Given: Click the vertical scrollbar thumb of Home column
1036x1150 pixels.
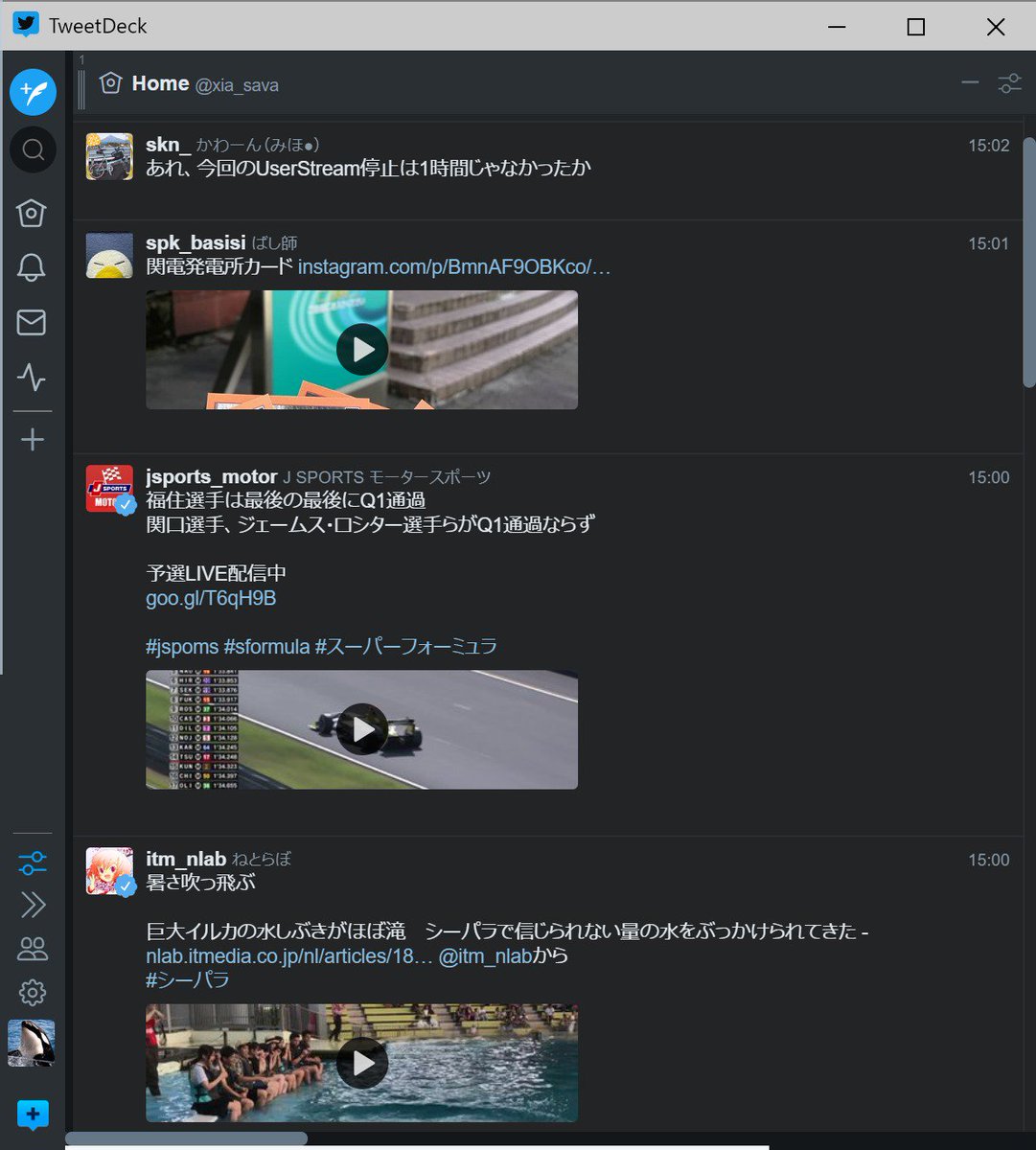Looking at the screenshot, I should 1028,262.
